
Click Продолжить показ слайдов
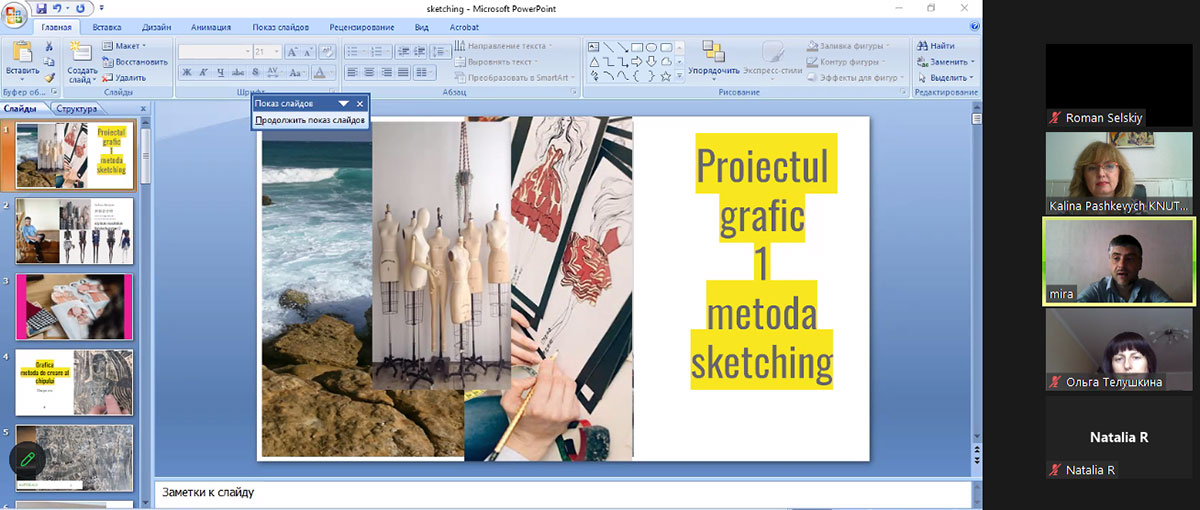coord(310,120)
